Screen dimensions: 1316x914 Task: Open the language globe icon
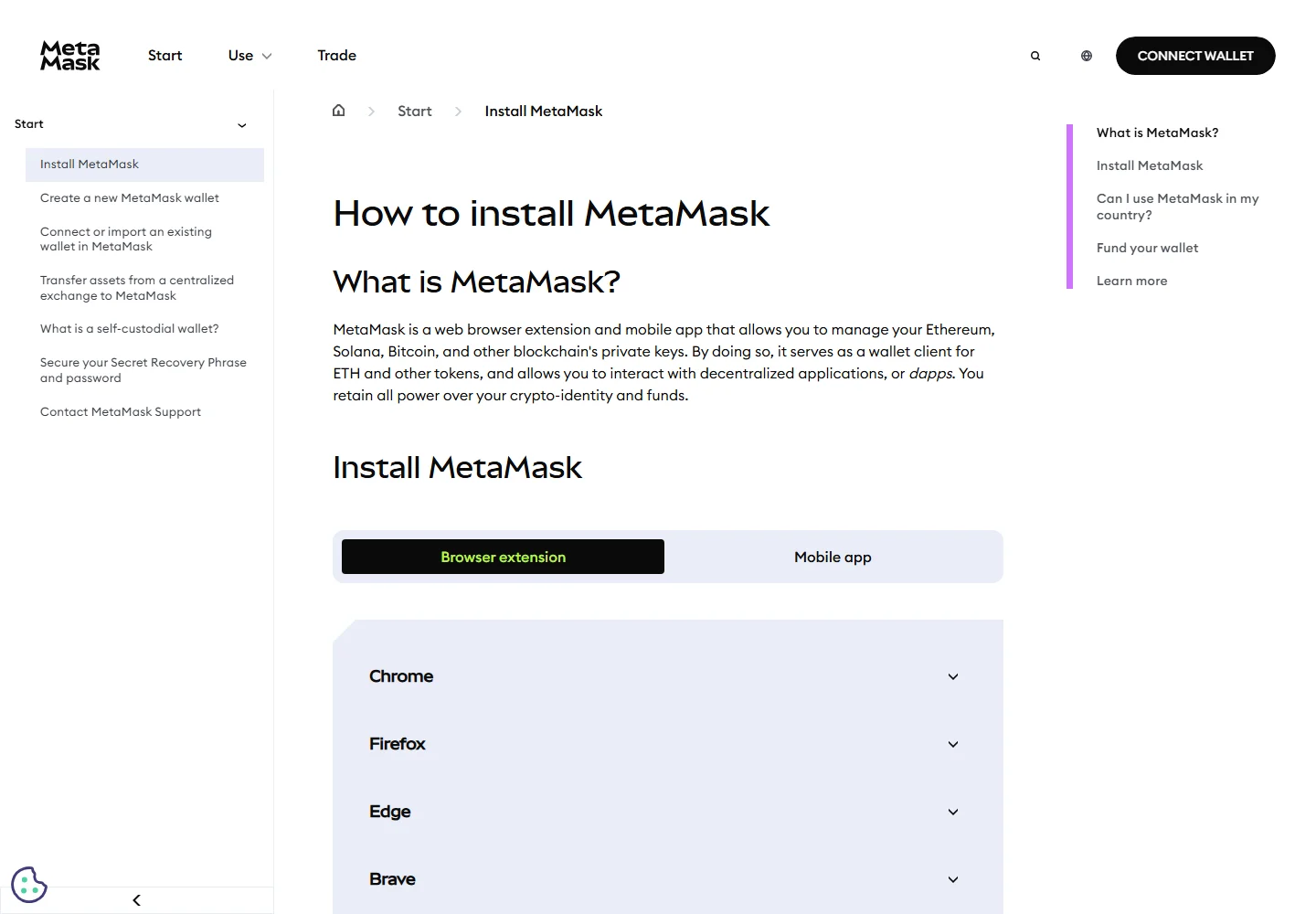[x=1087, y=56]
